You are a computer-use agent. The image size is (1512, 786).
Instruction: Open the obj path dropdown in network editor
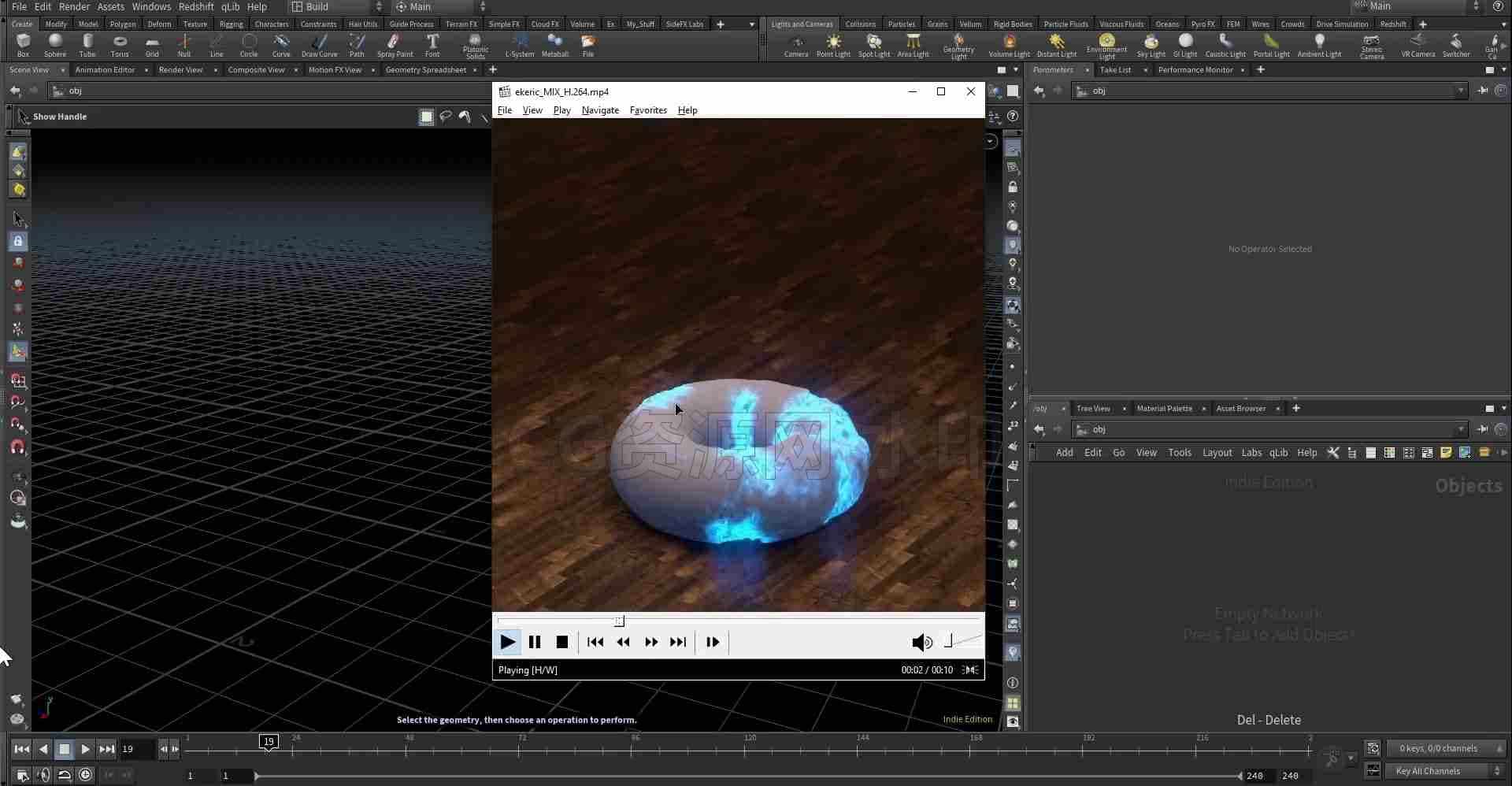(x=1461, y=429)
